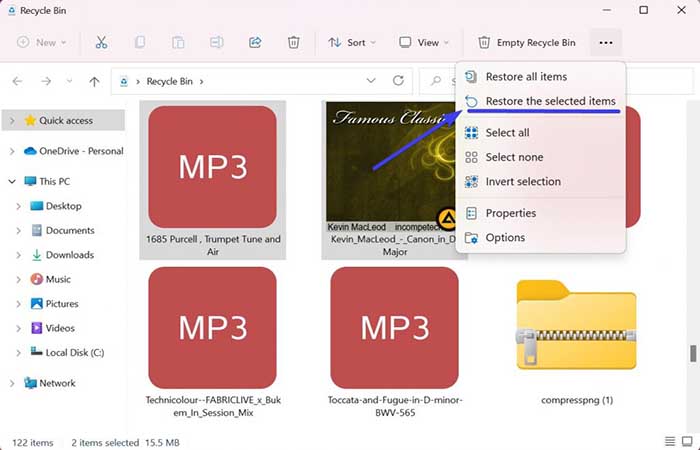The width and height of the screenshot is (700, 450).
Task: Click the Empty Recycle Bin button
Action: (527, 42)
